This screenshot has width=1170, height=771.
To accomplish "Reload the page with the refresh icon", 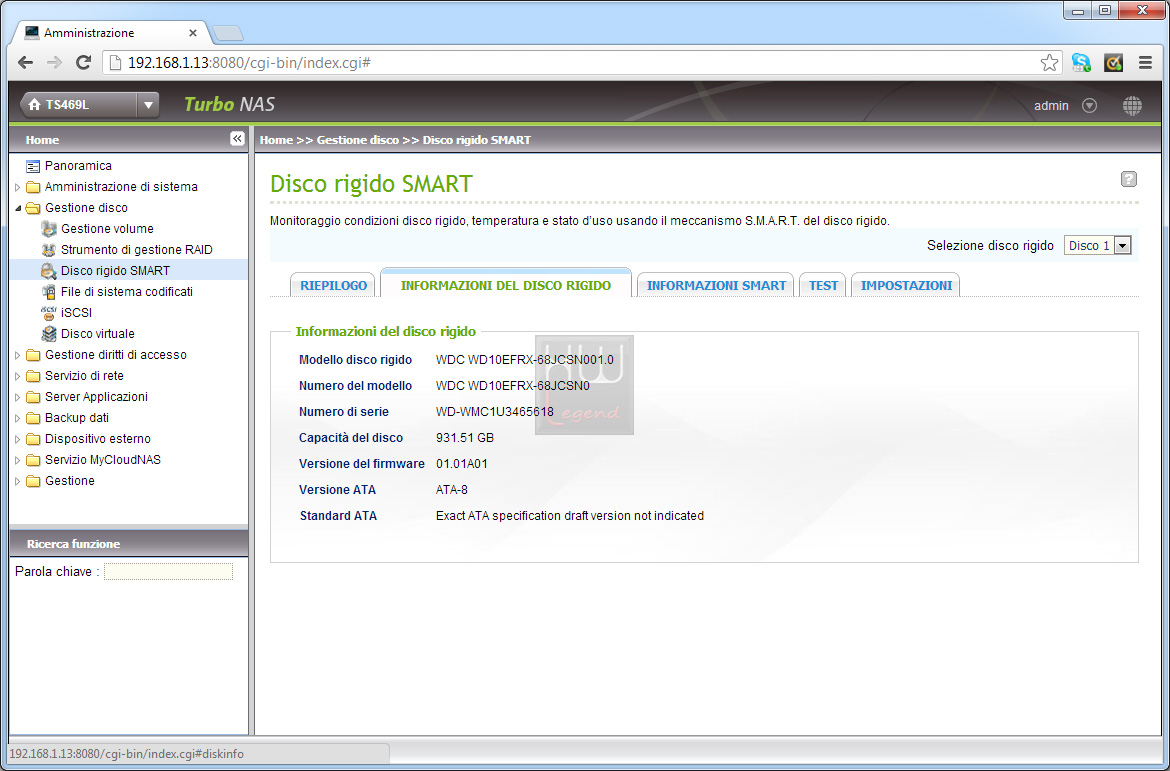I will pyautogui.click(x=84, y=63).
